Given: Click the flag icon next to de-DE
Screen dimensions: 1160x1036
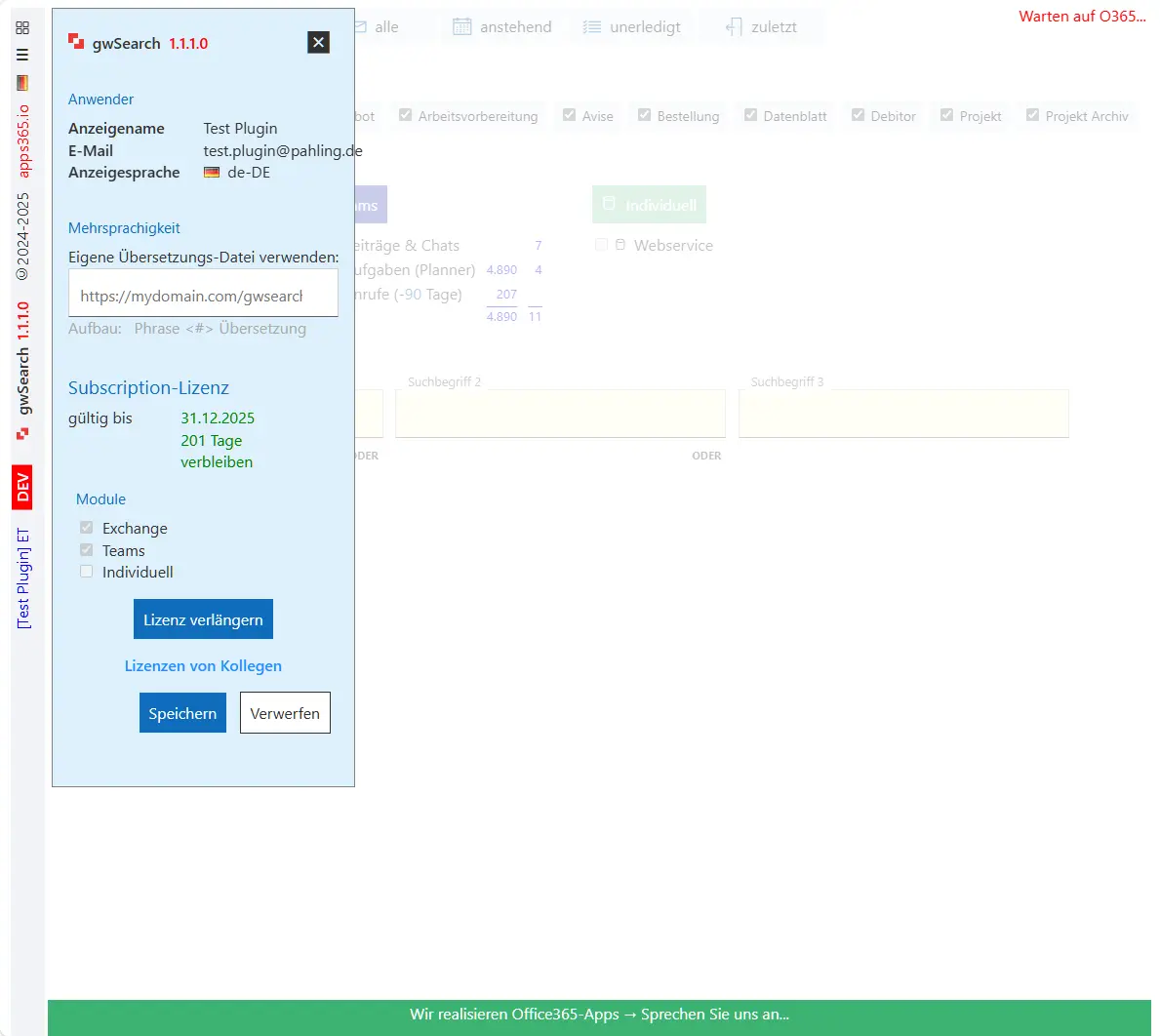Looking at the screenshot, I should coord(211,172).
